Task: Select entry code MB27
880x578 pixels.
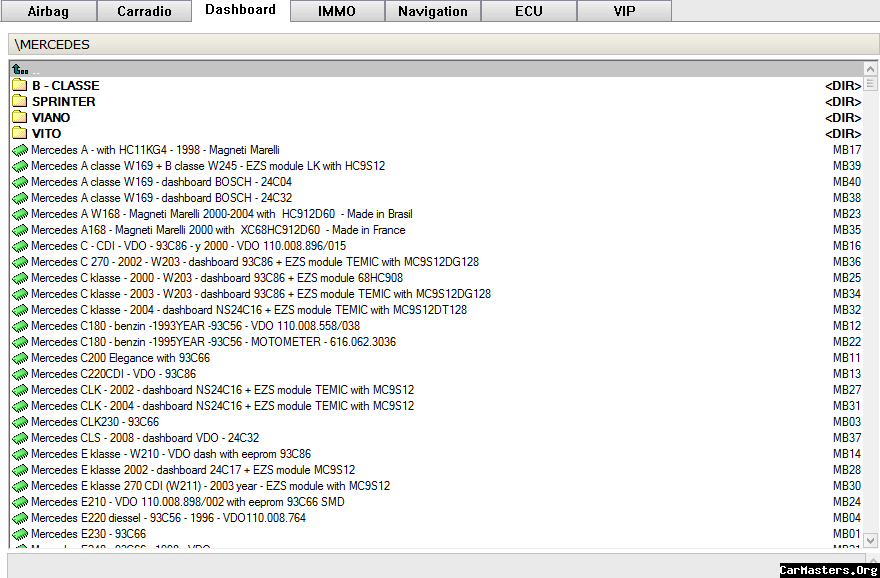Action: click(x=847, y=390)
